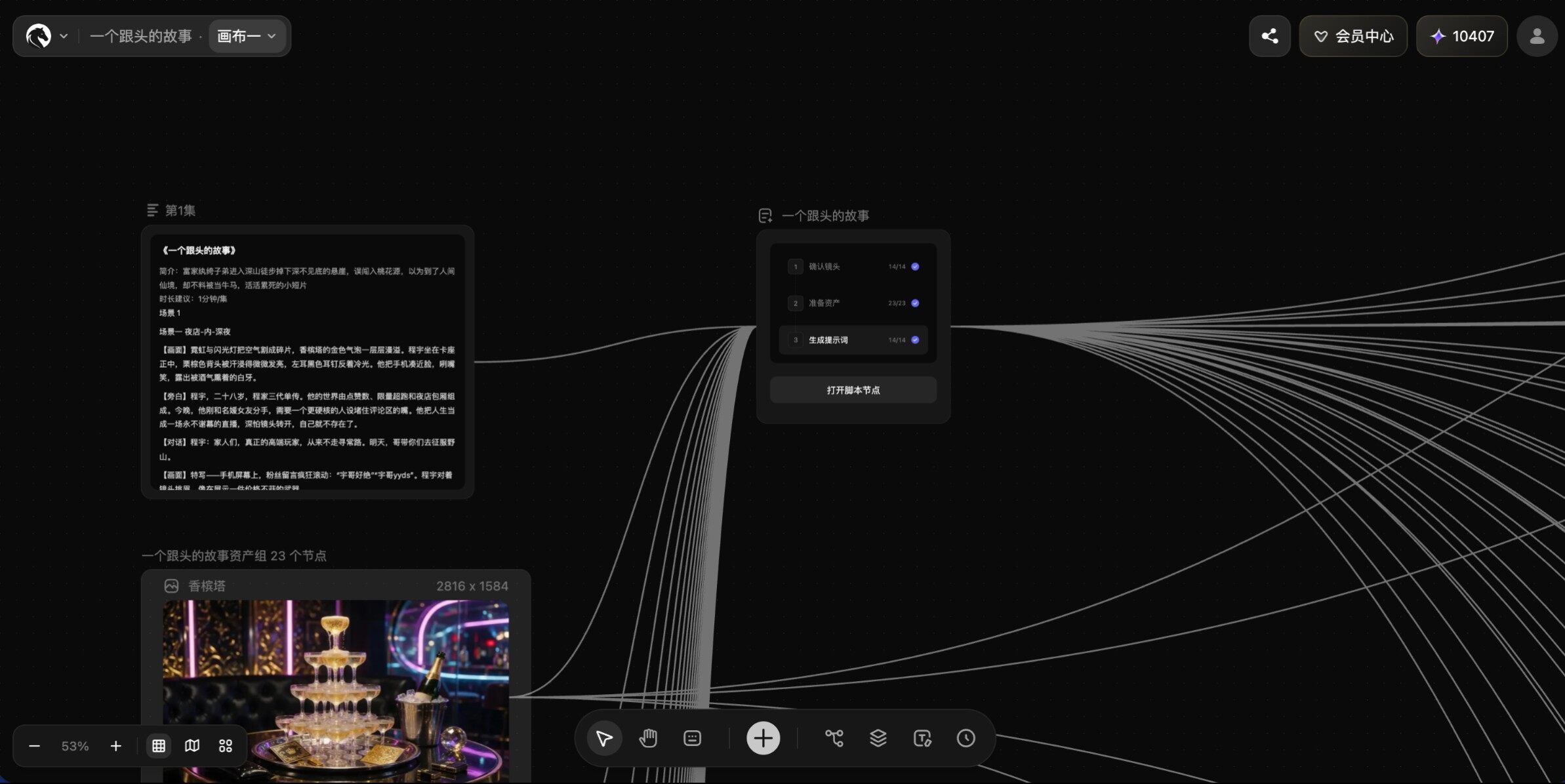Viewport: 1565px width, 784px height.
Task: Click the image icon beside 香槟塔
Action: 171,586
